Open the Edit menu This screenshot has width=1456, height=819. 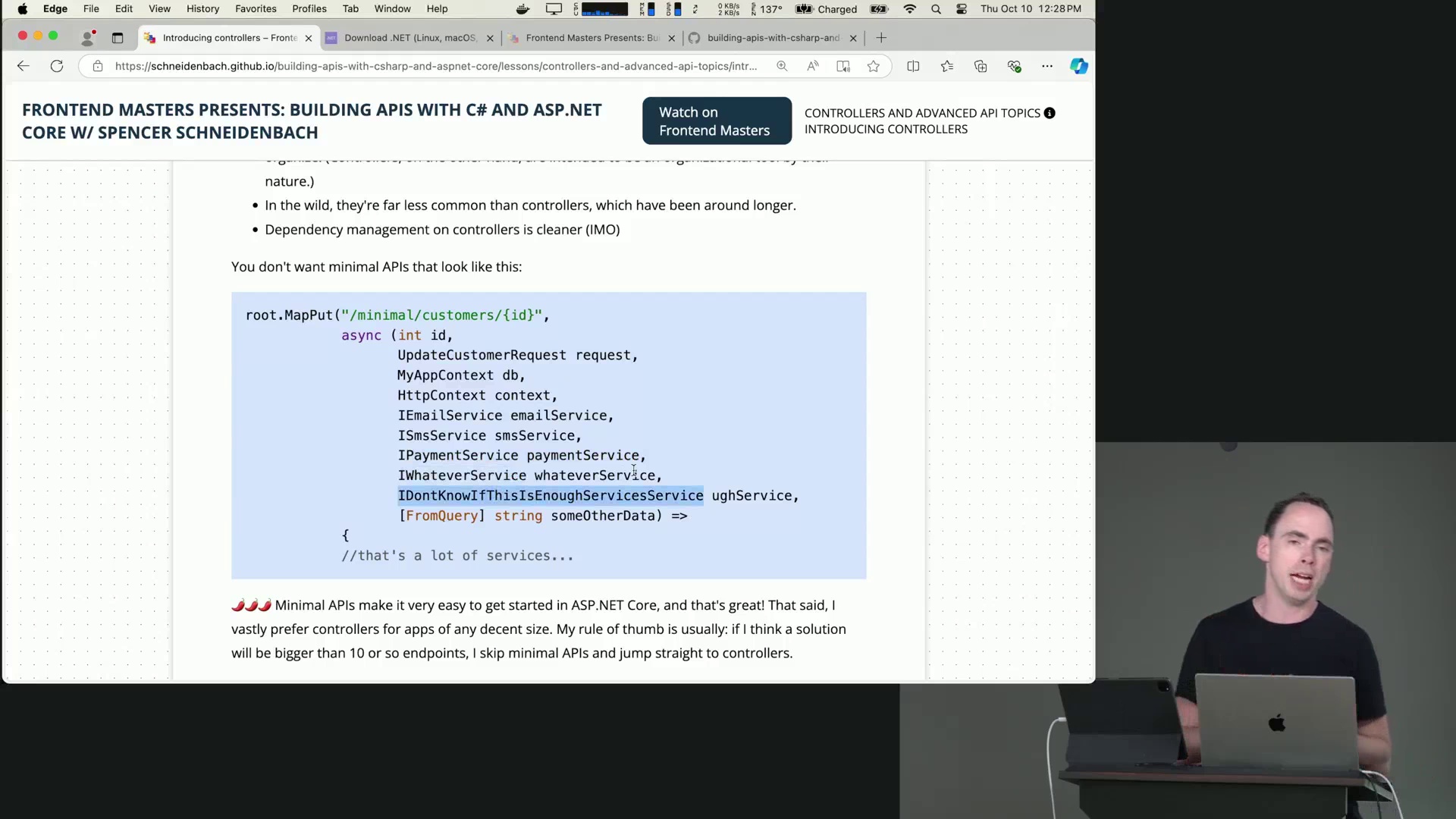coord(124,9)
